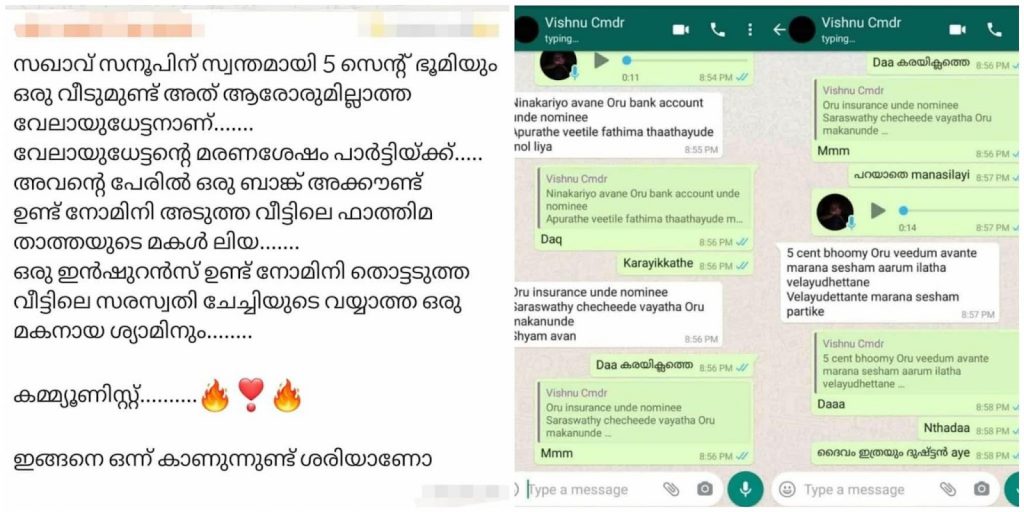The height and width of the screenshot is (512, 1024).
Task: Open emoji picker in right chat
Action: pos(788,489)
